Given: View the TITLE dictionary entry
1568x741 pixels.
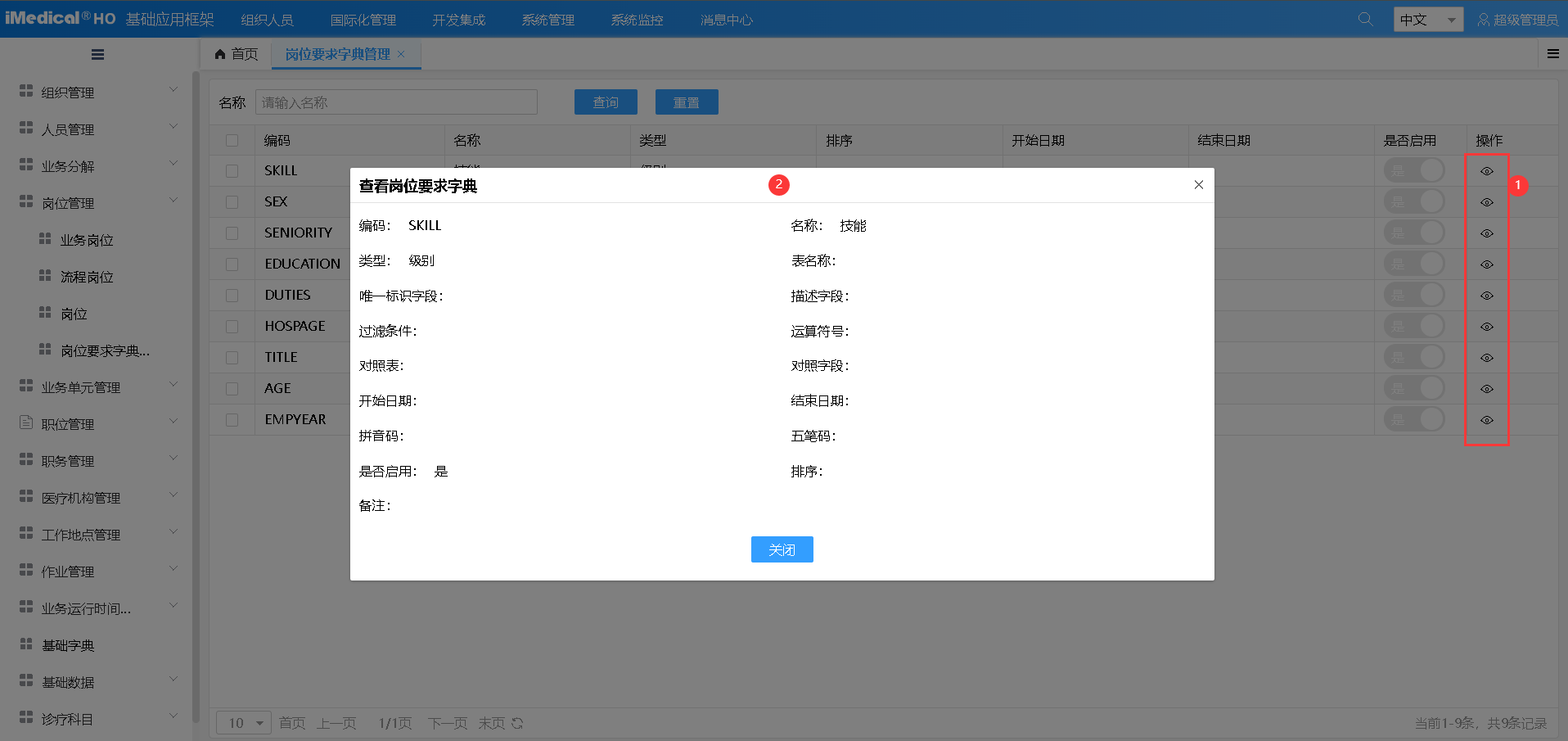Looking at the screenshot, I should 1487,357.
